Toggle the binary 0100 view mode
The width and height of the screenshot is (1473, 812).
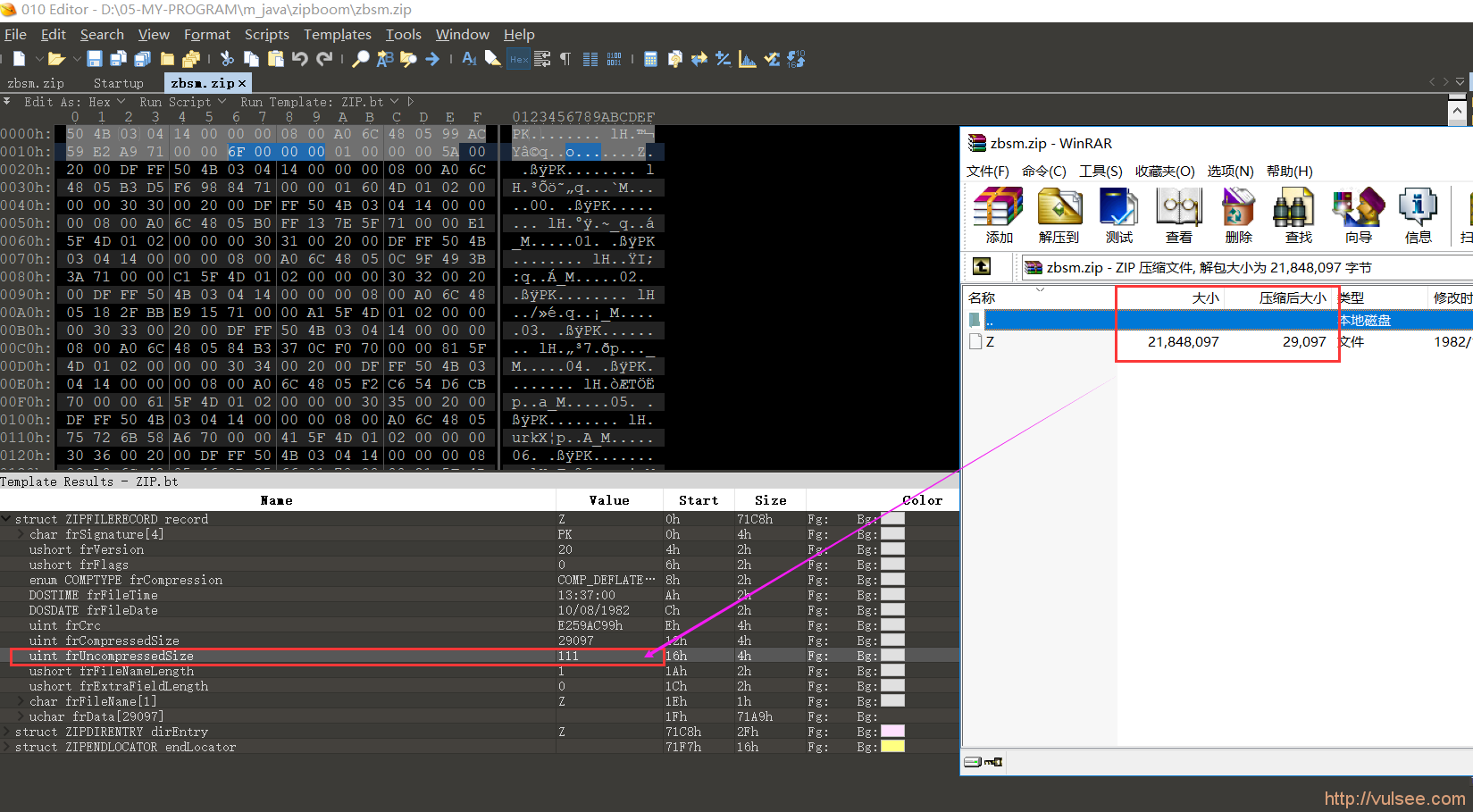click(615, 59)
